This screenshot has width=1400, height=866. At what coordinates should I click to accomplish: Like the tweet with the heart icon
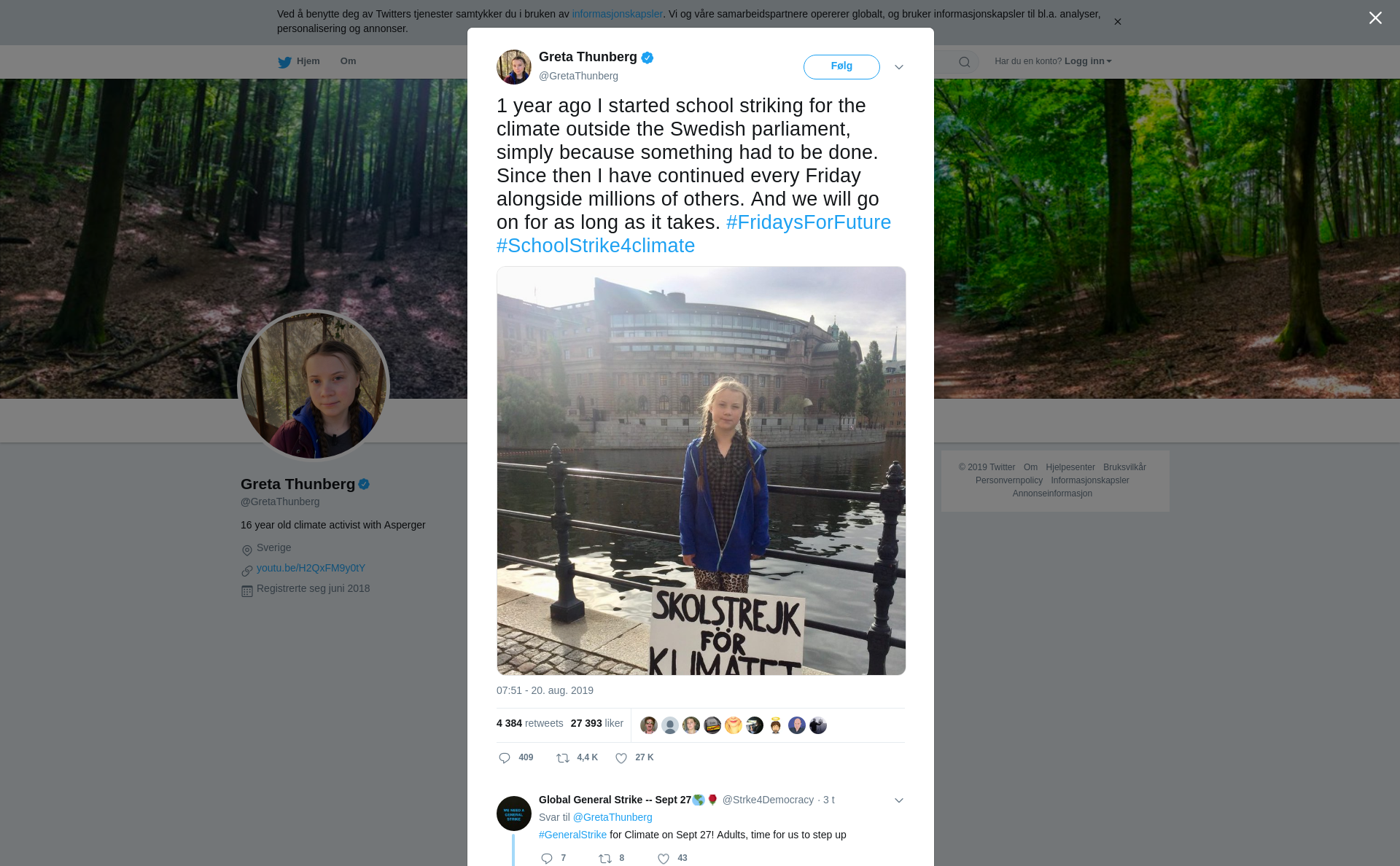[x=621, y=758]
